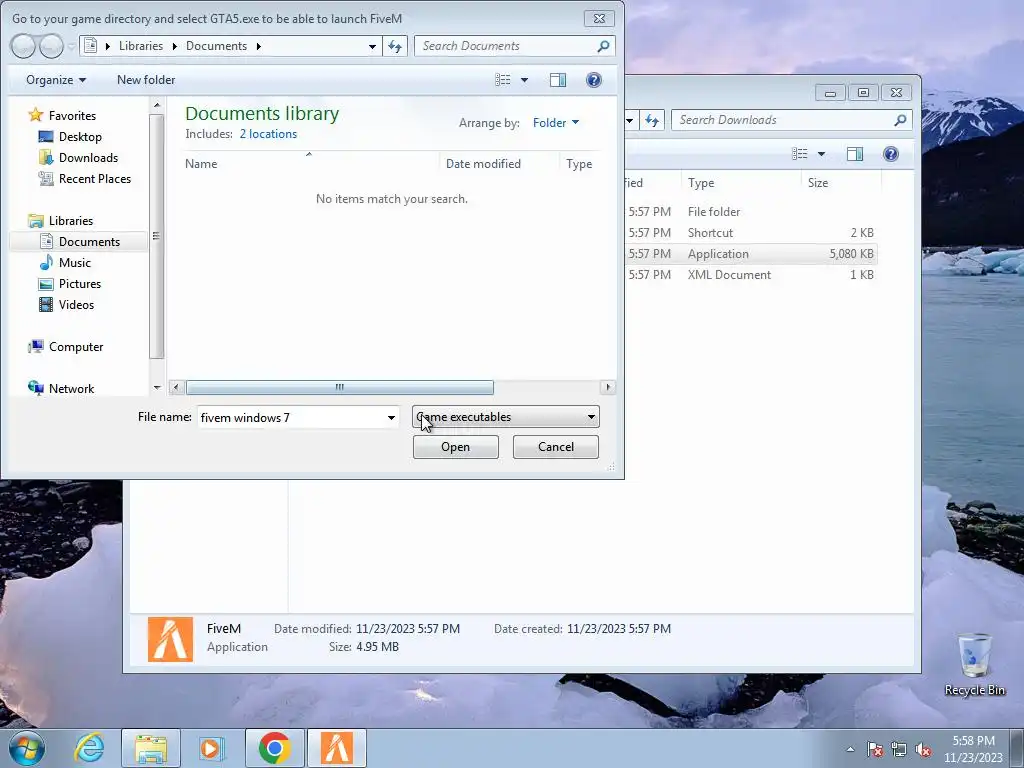Click the right arrow of the horizontal scrollbar
This screenshot has height=768, width=1024.
[x=608, y=387]
